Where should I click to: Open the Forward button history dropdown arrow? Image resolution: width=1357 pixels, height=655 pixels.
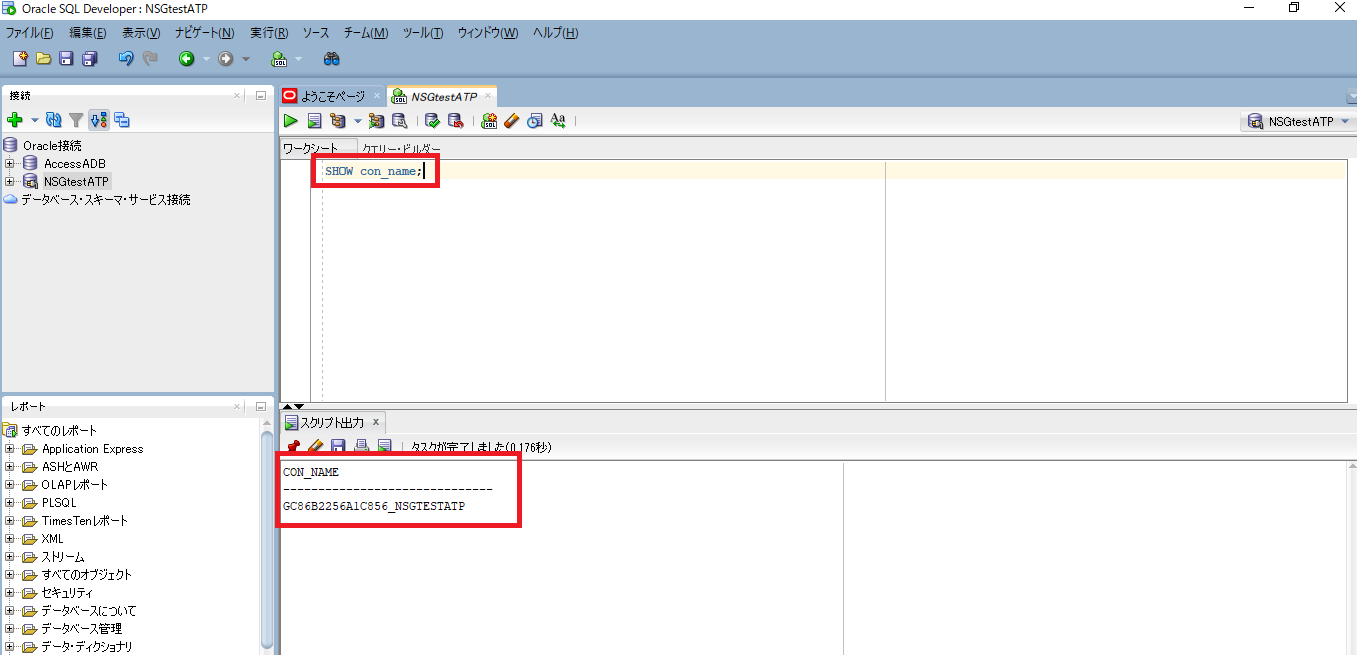click(x=246, y=60)
